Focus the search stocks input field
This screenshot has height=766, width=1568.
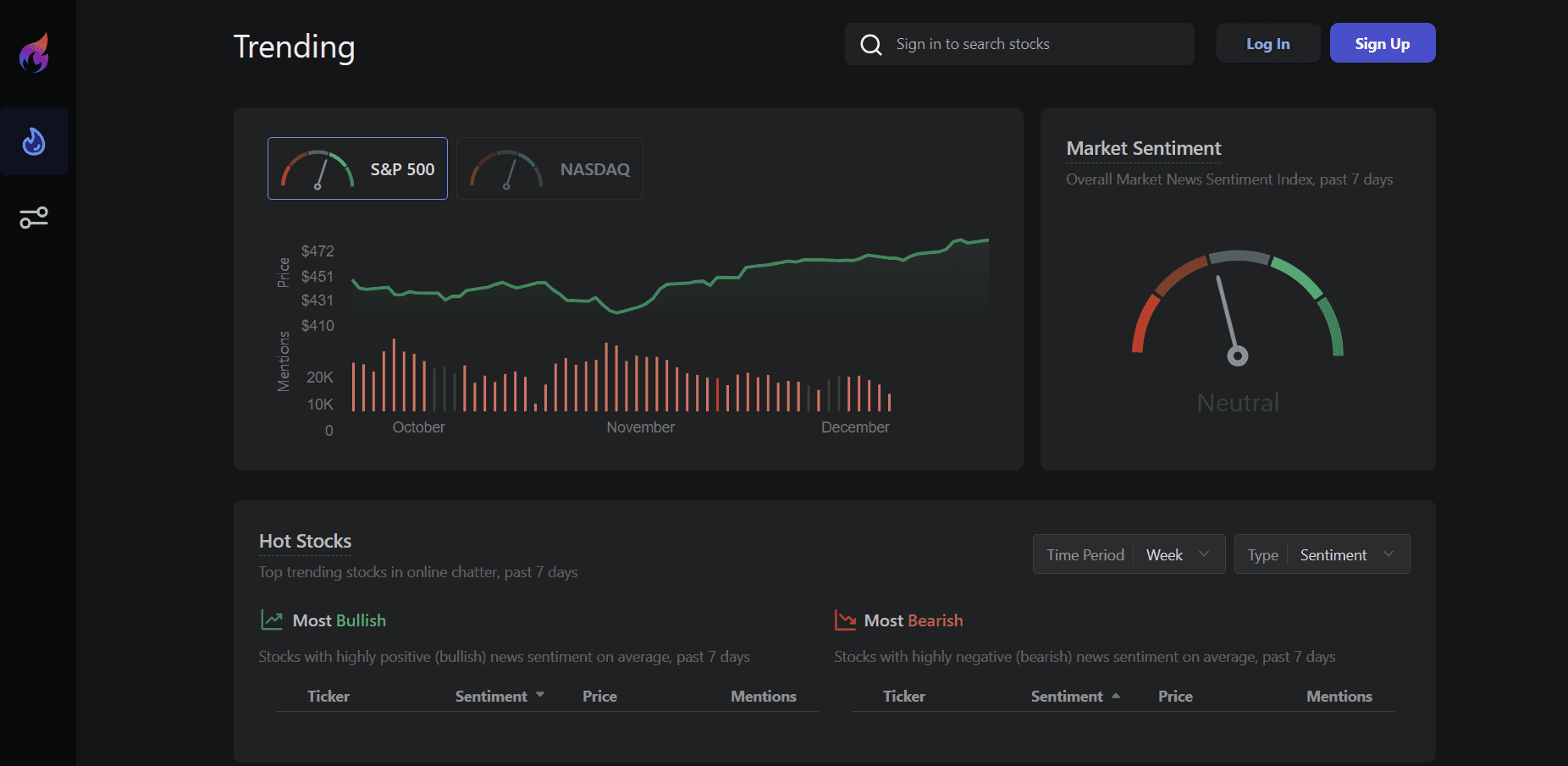click(1037, 44)
